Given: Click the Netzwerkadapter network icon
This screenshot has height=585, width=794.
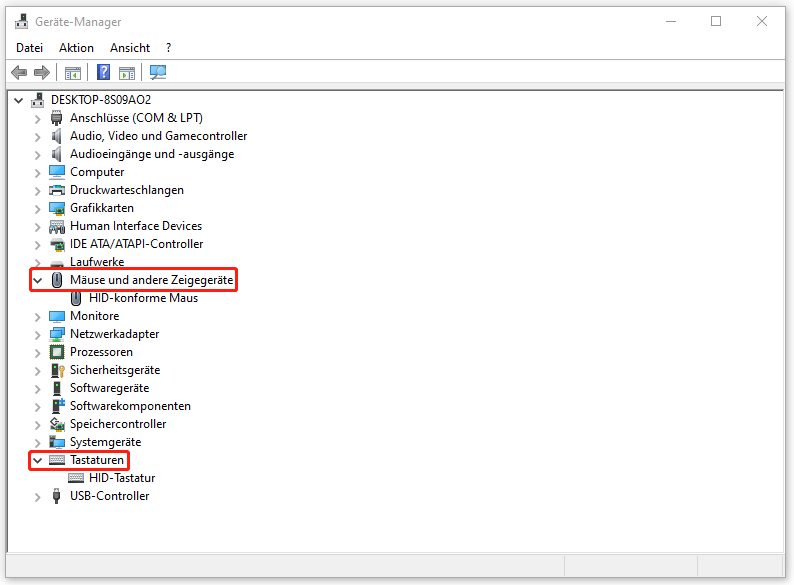Looking at the screenshot, I should (57, 334).
